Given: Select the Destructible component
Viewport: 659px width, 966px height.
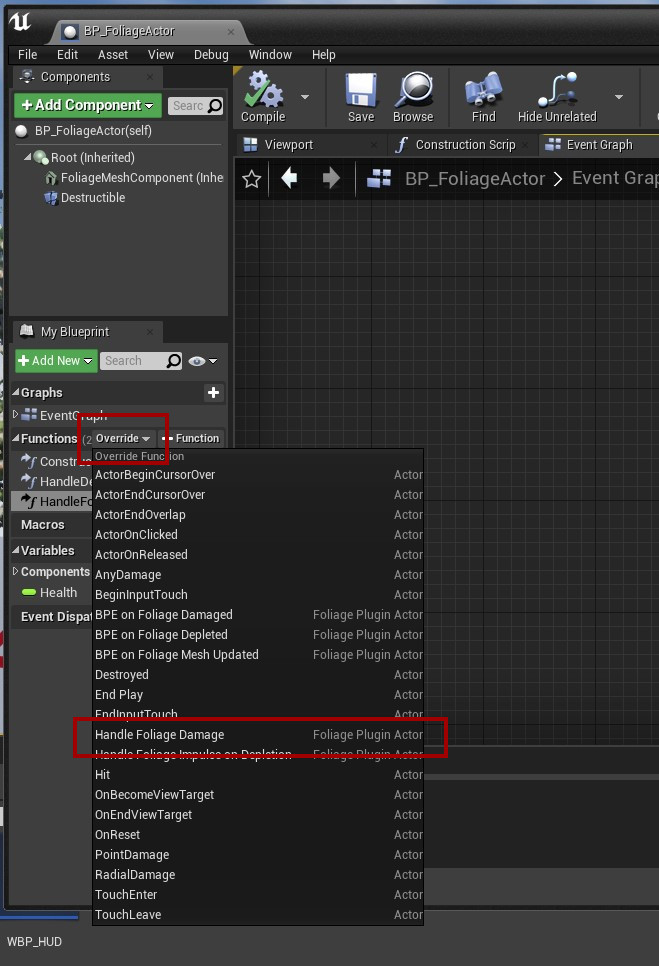Looking at the screenshot, I should [x=85, y=198].
